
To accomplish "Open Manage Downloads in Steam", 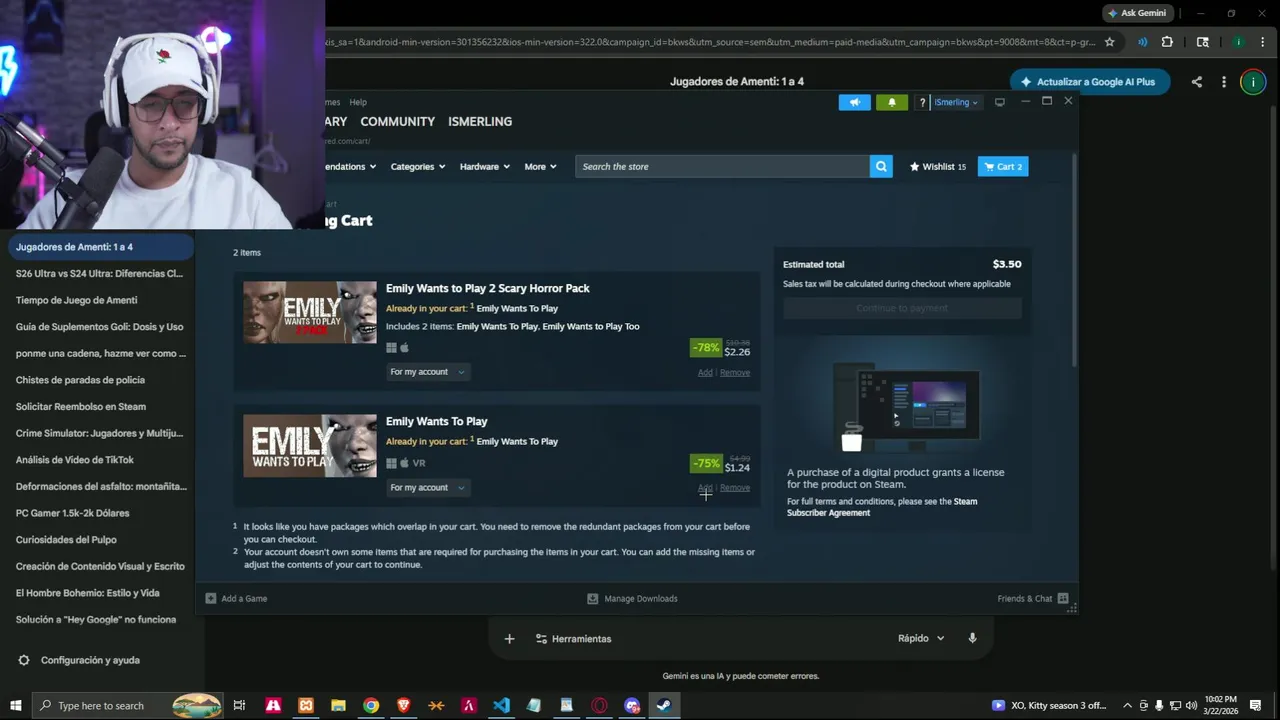I will 632,598.
